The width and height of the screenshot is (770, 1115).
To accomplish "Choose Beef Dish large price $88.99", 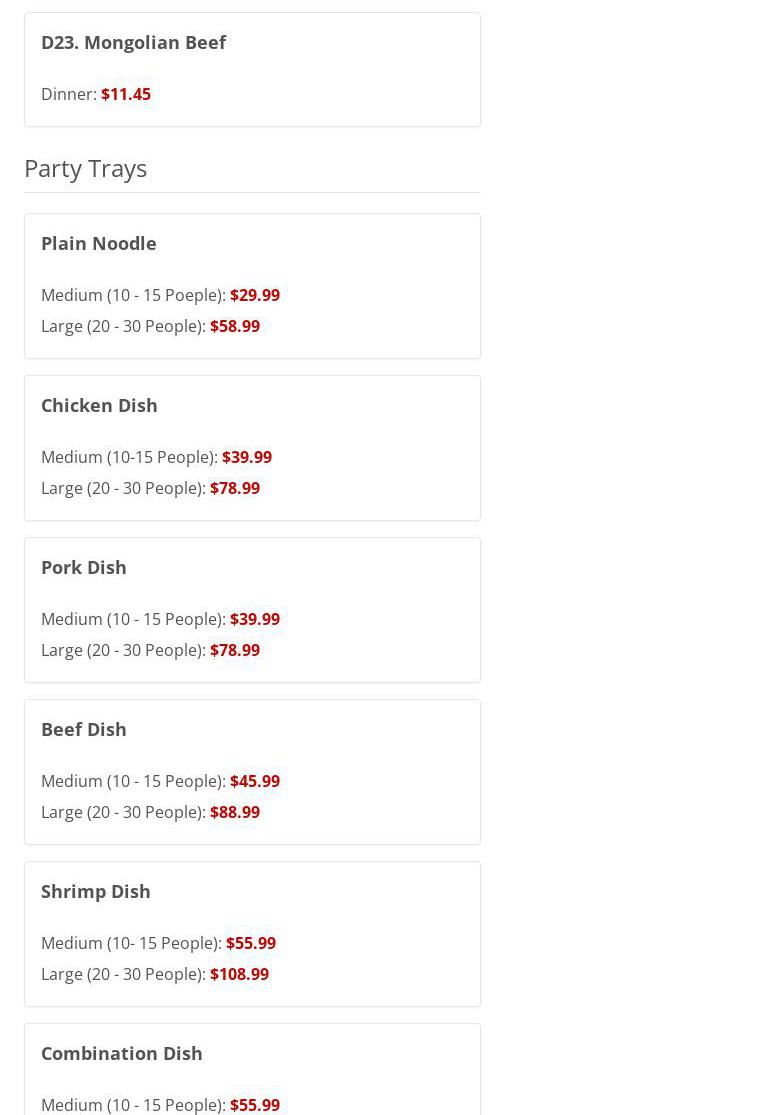I will pos(234,812).
